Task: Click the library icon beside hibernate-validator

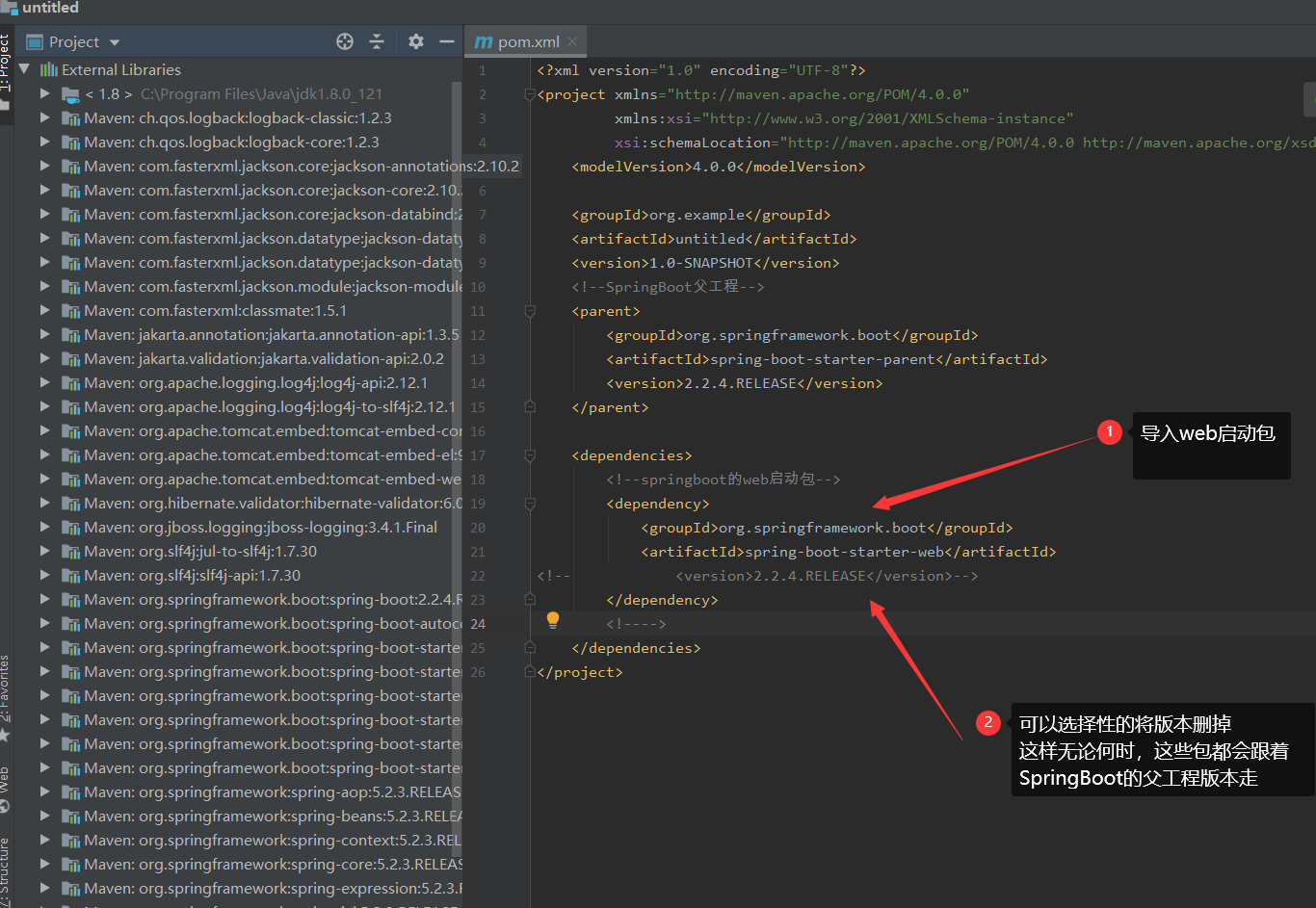Action: click(70, 504)
